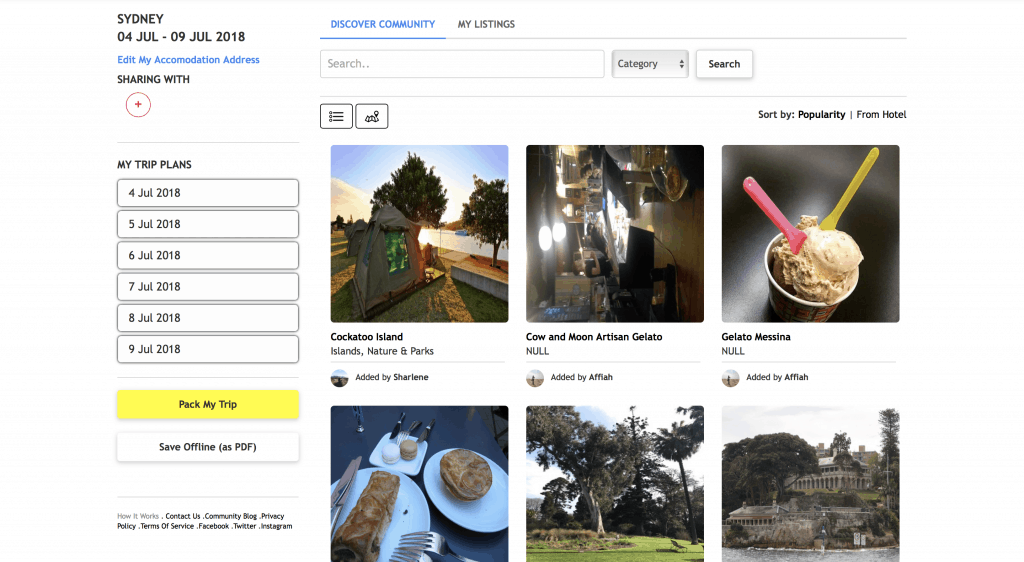Open the 8 Jul 2018 trip plan
Image resolution: width=1024 pixels, height=562 pixels.
click(x=208, y=318)
